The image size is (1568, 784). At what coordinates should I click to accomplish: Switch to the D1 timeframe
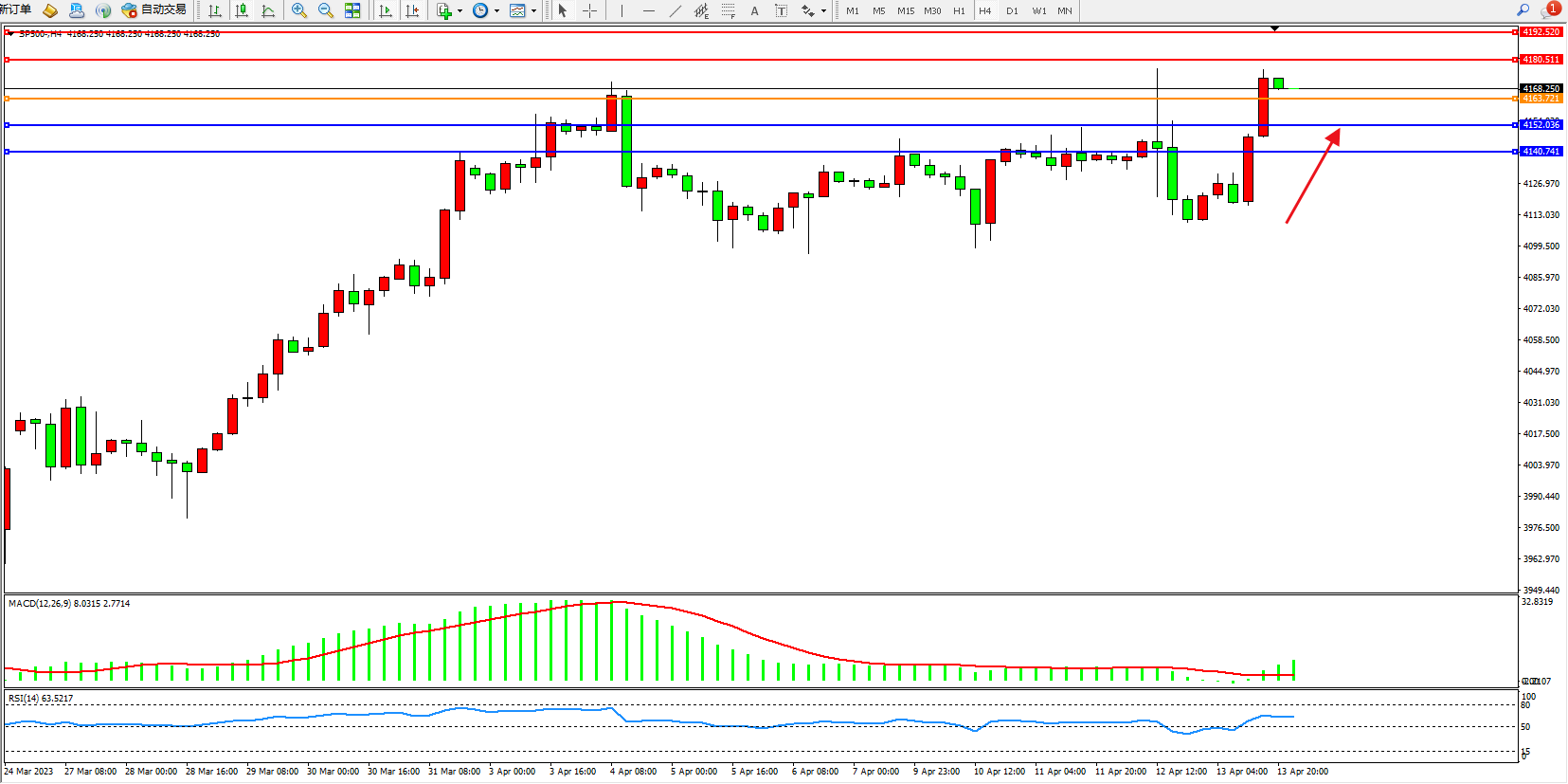point(1012,10)
